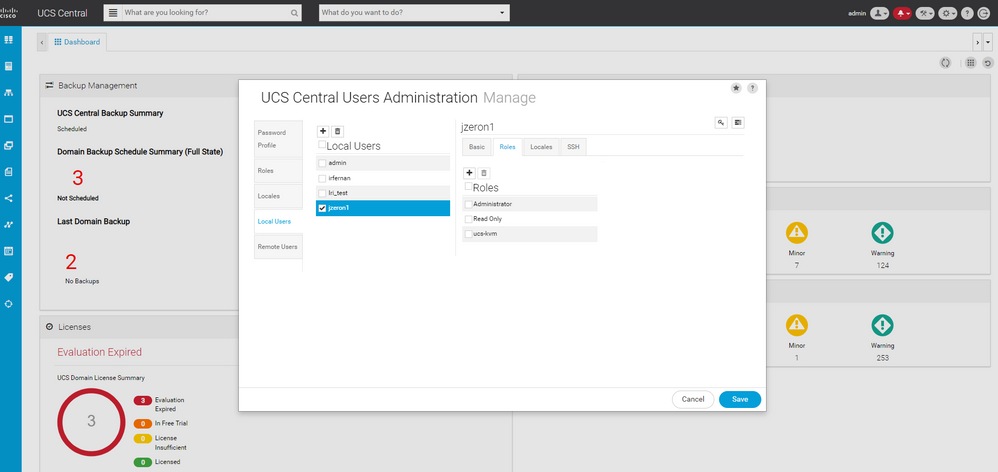Click the Save button

[740, 399]
